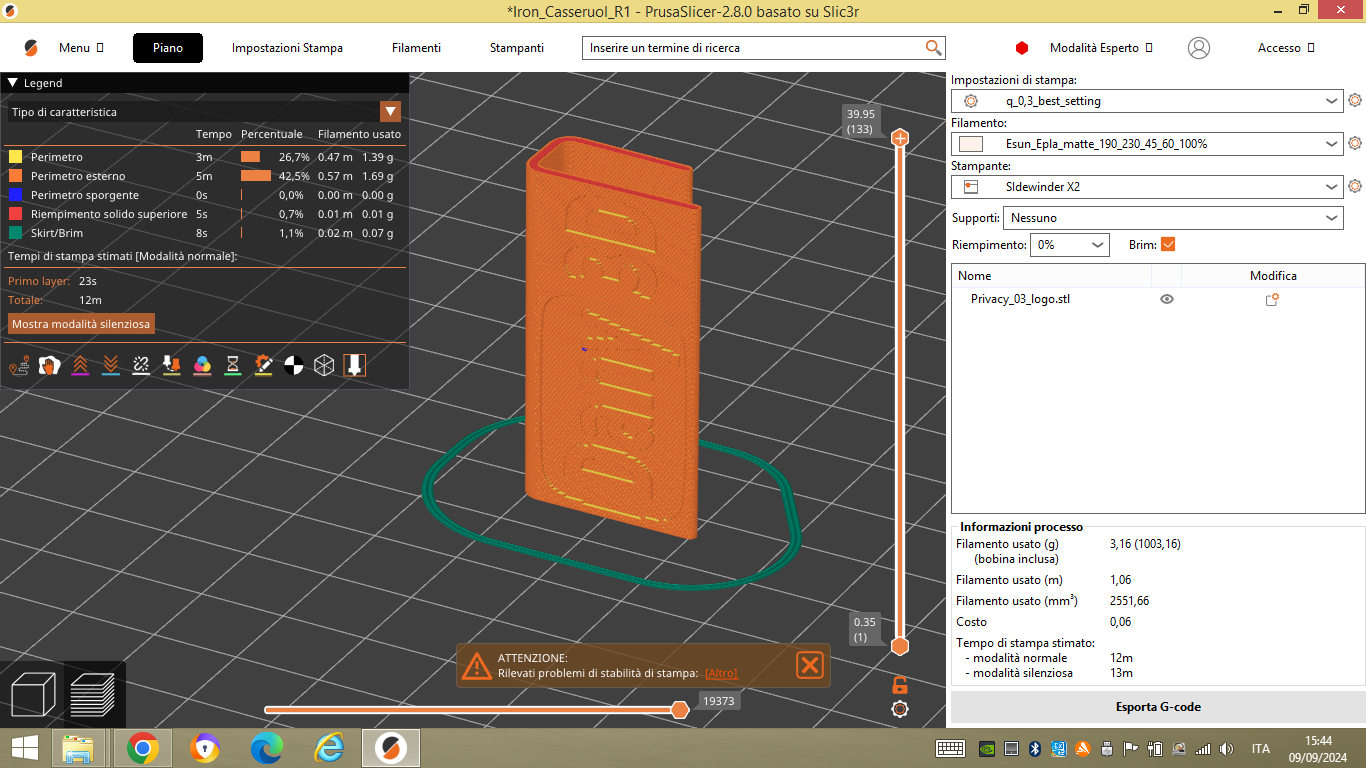Toggle wipe moves icon in legend
1366x768 pixels.
49,366
